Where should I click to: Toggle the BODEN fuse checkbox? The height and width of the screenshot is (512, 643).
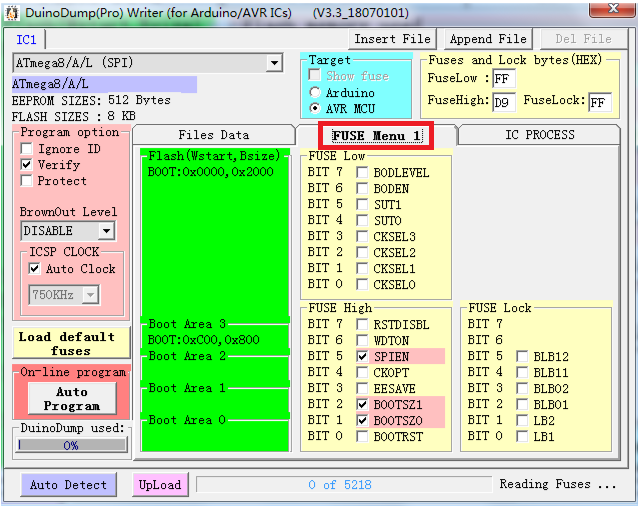362,188
